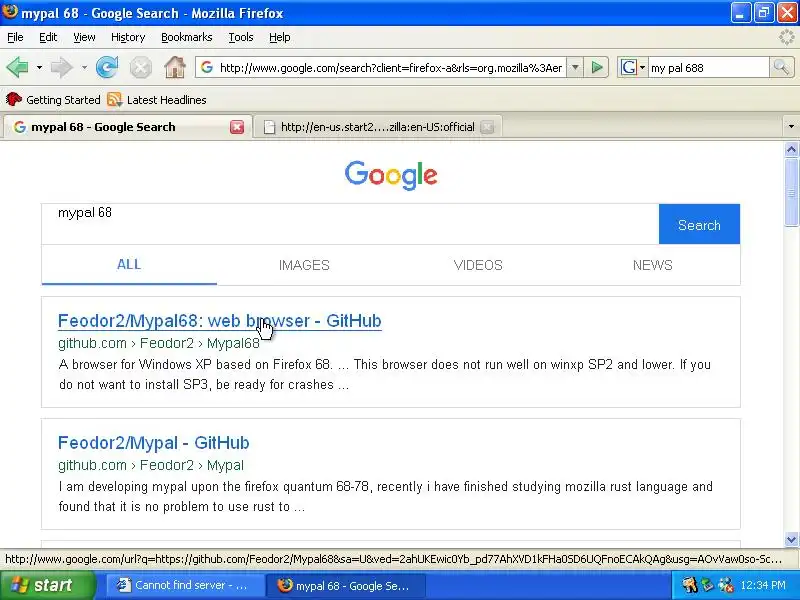Image resolution: width=800 pixels, height=600 pixels.
Task: Click the magnifier search icon in toolbar
Action: [781, 67]
